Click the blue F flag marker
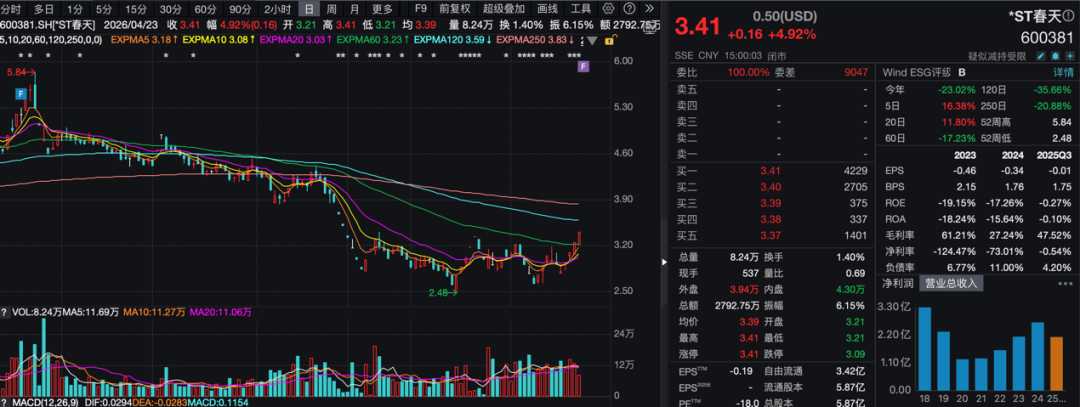The image size is (1080, 407). pos(19,93)
